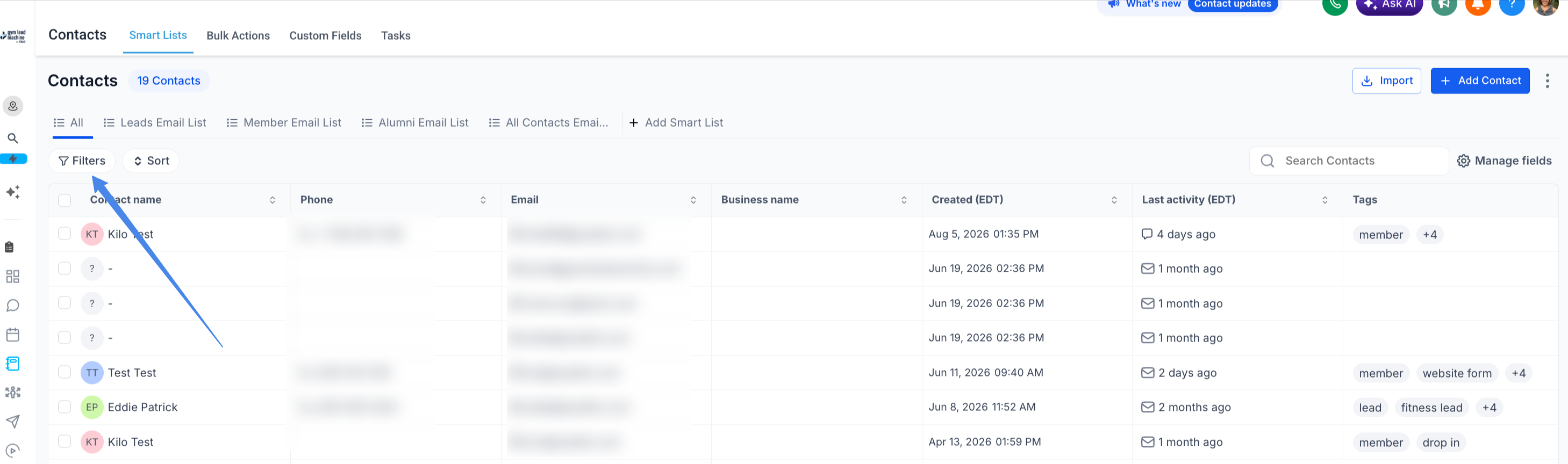Toggle sort arrows on Phone column
1568x464 pixels.
[x=483, y=200]
